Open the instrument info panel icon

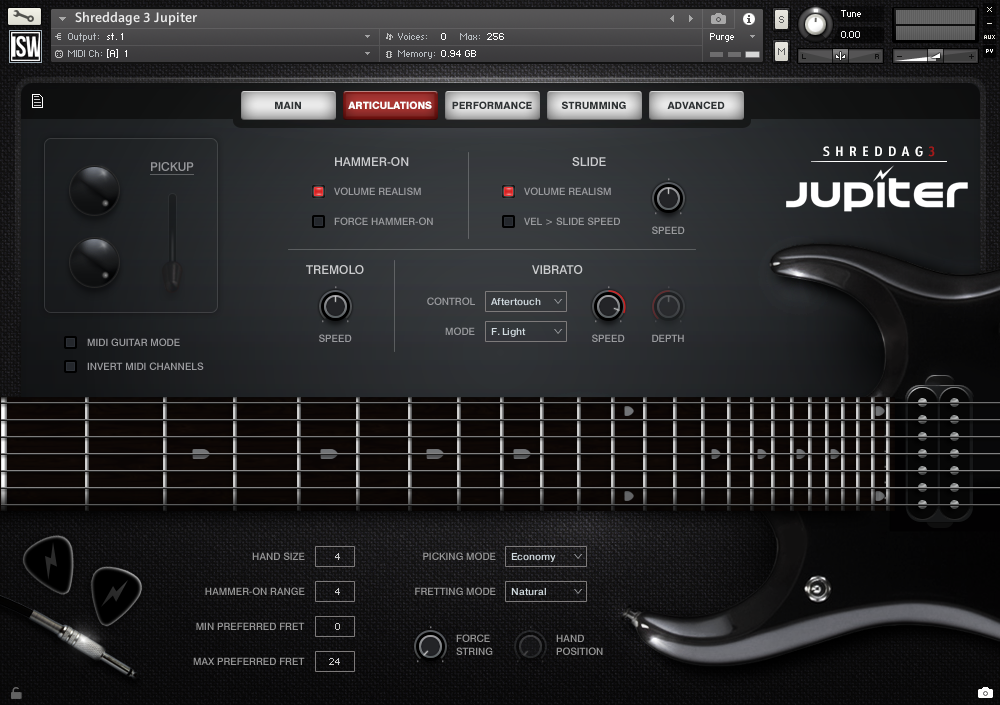point(748,19)
